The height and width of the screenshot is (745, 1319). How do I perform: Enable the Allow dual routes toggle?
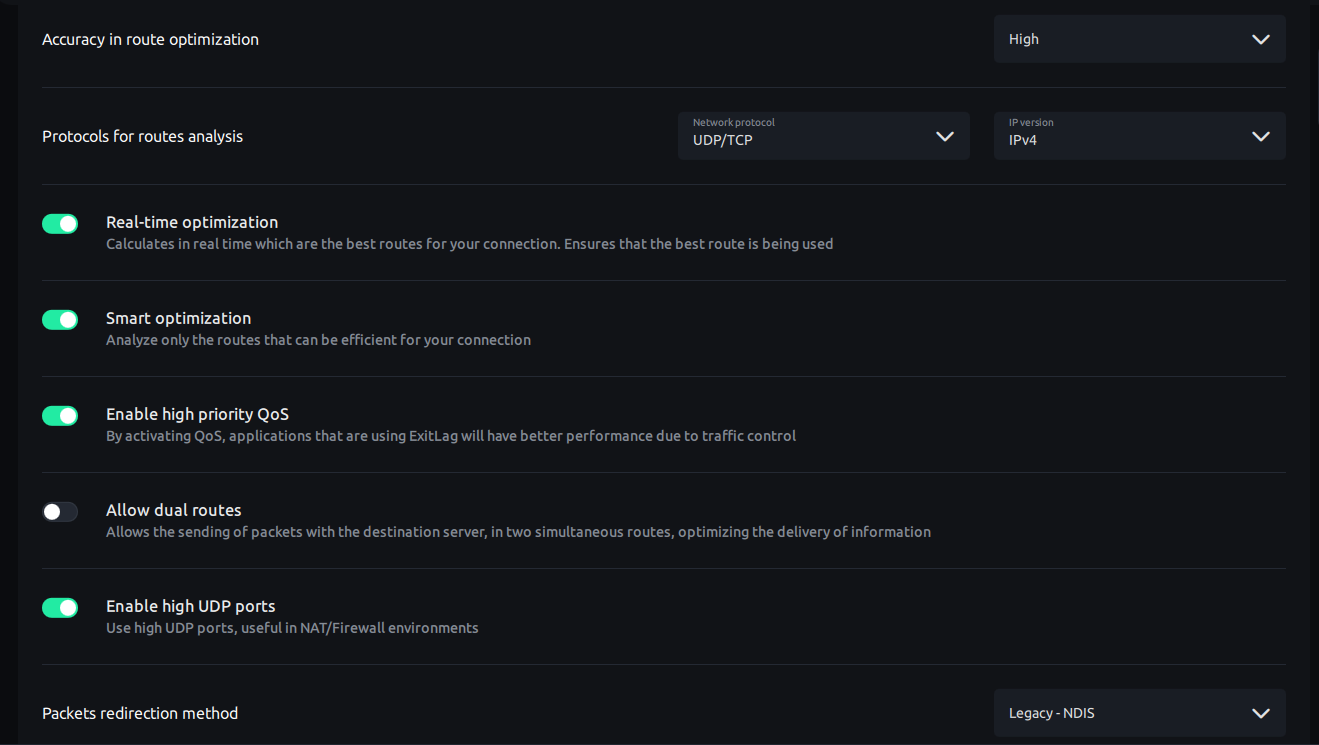coord(60,512)
